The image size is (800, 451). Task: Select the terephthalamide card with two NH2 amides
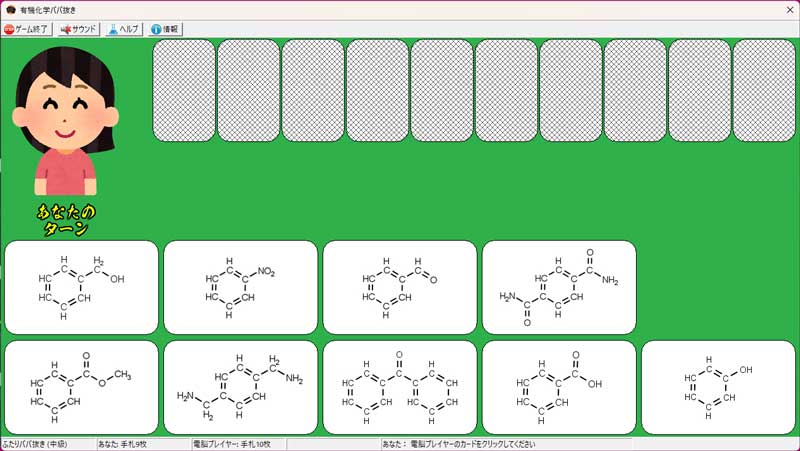point(559,287)
